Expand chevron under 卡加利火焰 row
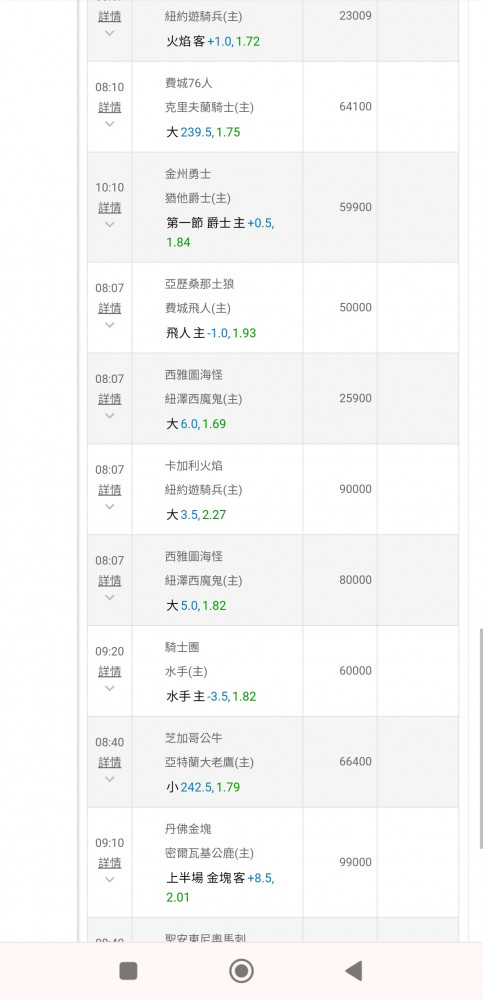483x1000 pixels. point(110,506)
